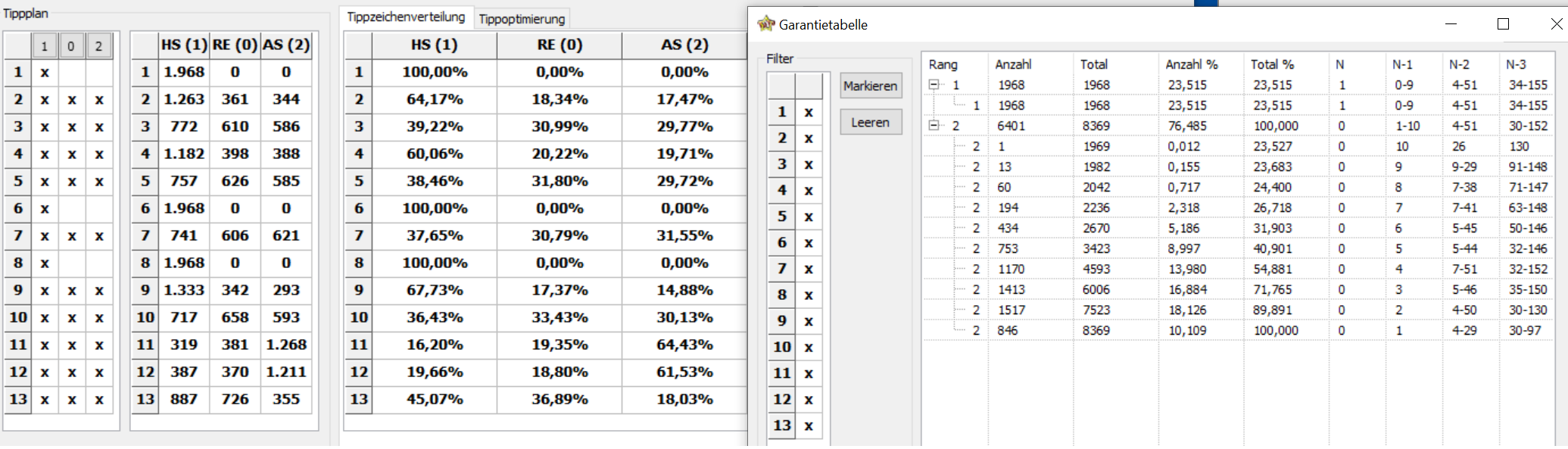Collapse the Rang 1 tree node

(934, 85)
